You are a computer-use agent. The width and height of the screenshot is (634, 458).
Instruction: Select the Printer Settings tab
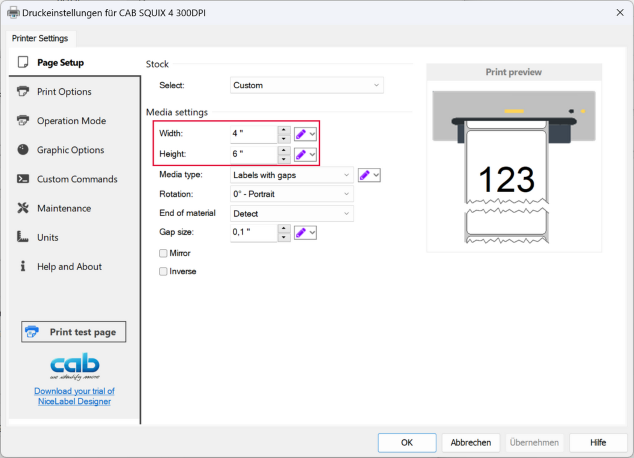pyautogui.click(x=40, y=38)
